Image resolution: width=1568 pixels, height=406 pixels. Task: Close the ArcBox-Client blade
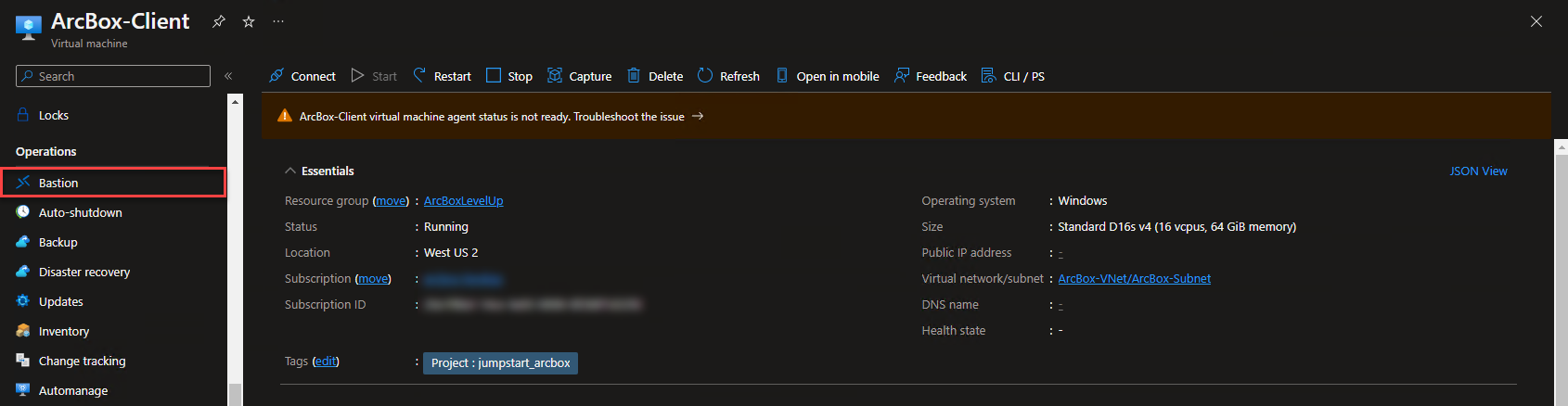click(1536, 21)
